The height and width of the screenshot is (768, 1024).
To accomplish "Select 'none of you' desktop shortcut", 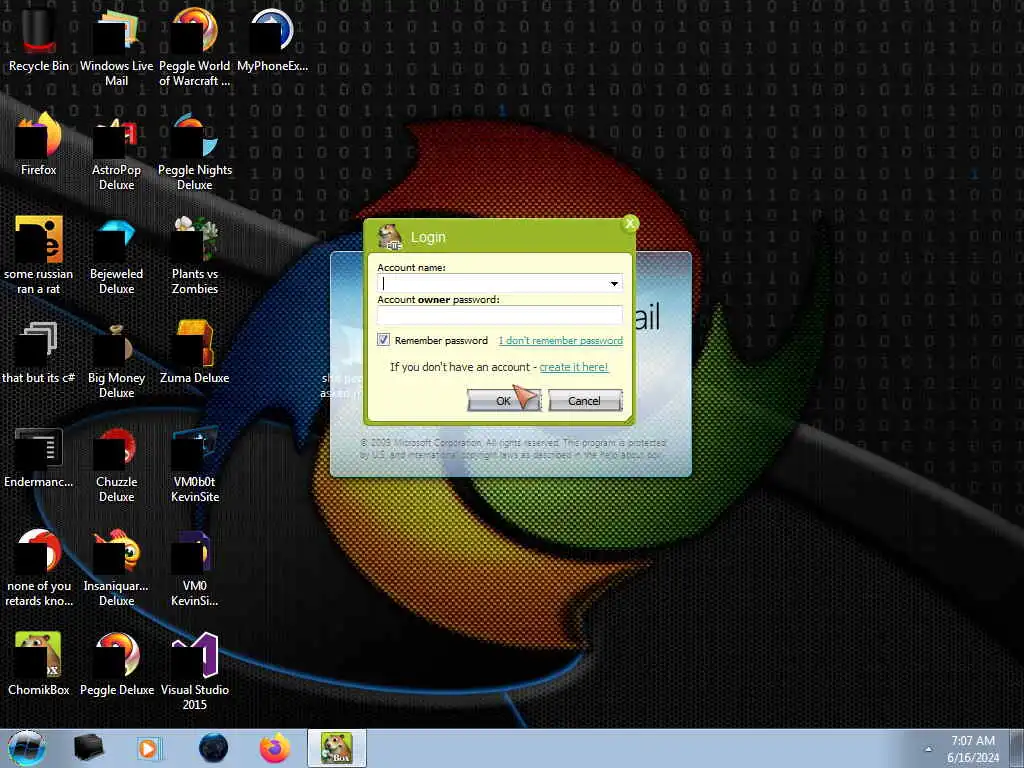I will 39,568.
